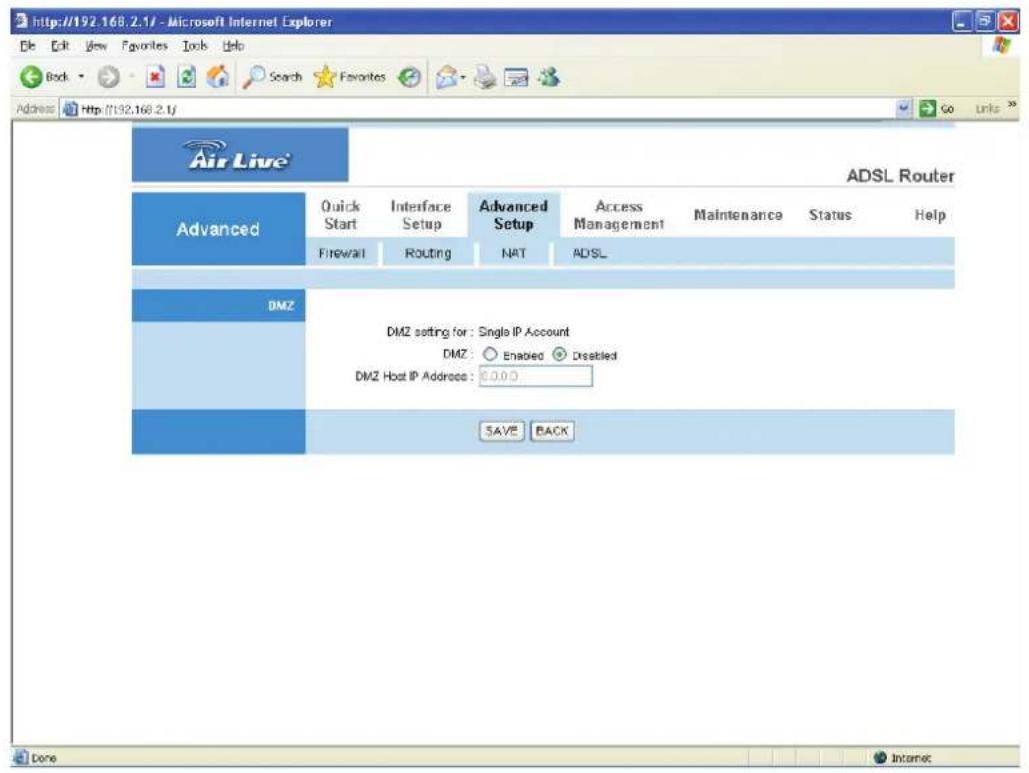1029x773 pixels.
Task: Expand the Links toolbar chevron
Action: pyautogui.click(x=1012, y=105)
